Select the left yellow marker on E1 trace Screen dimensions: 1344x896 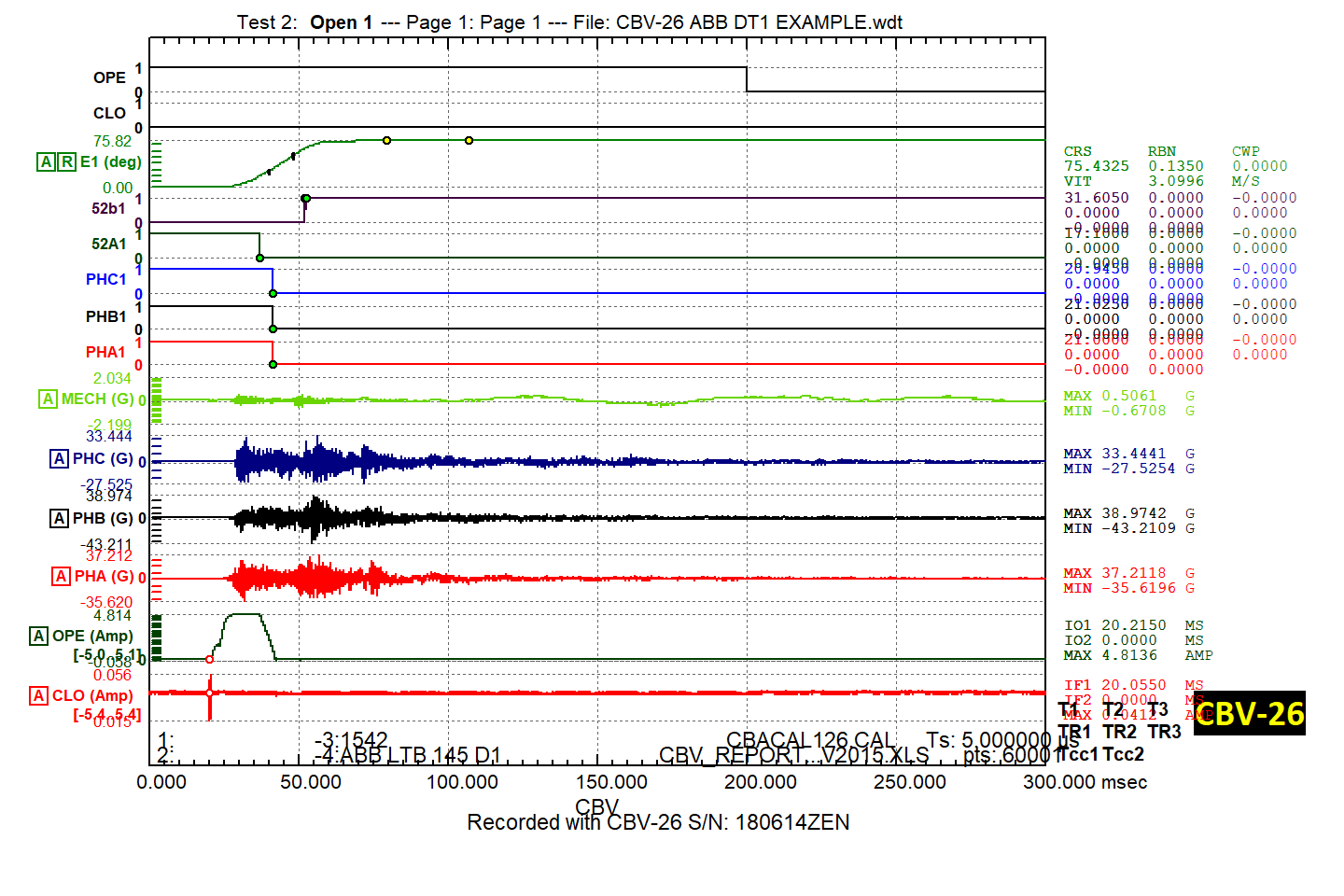click(386, 141)
